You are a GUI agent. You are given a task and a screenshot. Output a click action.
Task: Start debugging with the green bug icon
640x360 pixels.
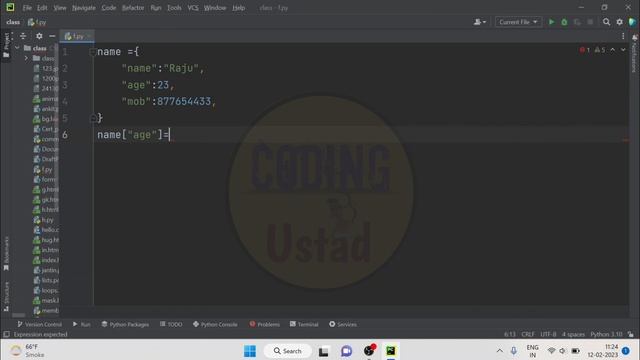[x=564, y=22]
